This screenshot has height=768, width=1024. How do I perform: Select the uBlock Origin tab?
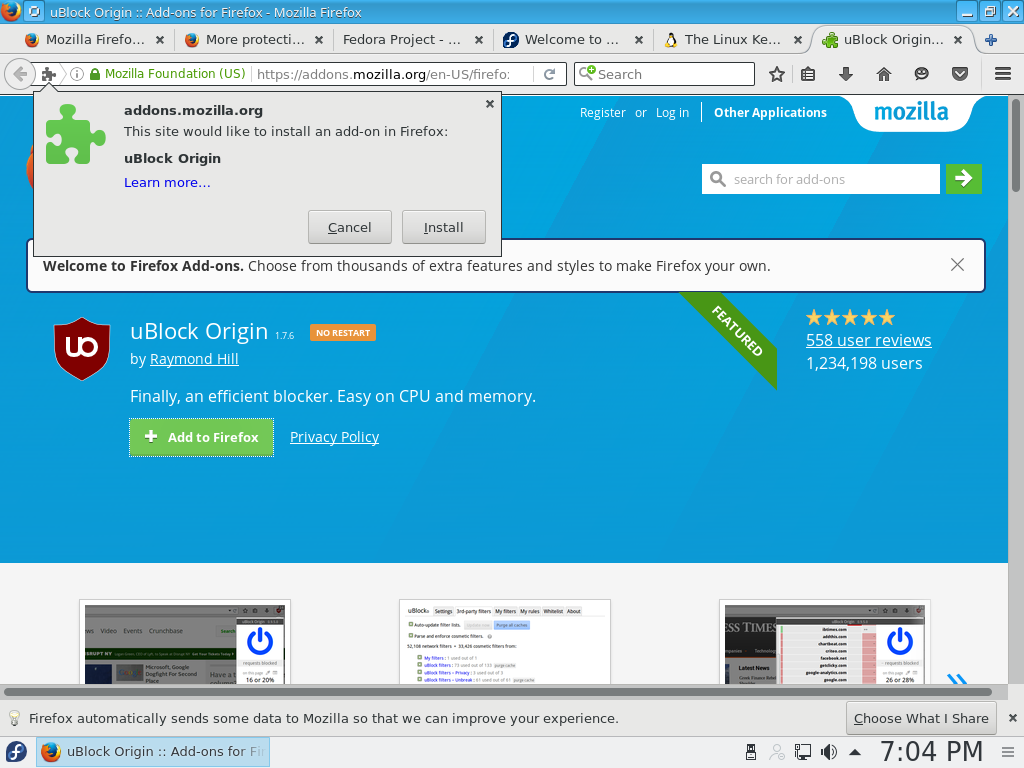[893, 40]
